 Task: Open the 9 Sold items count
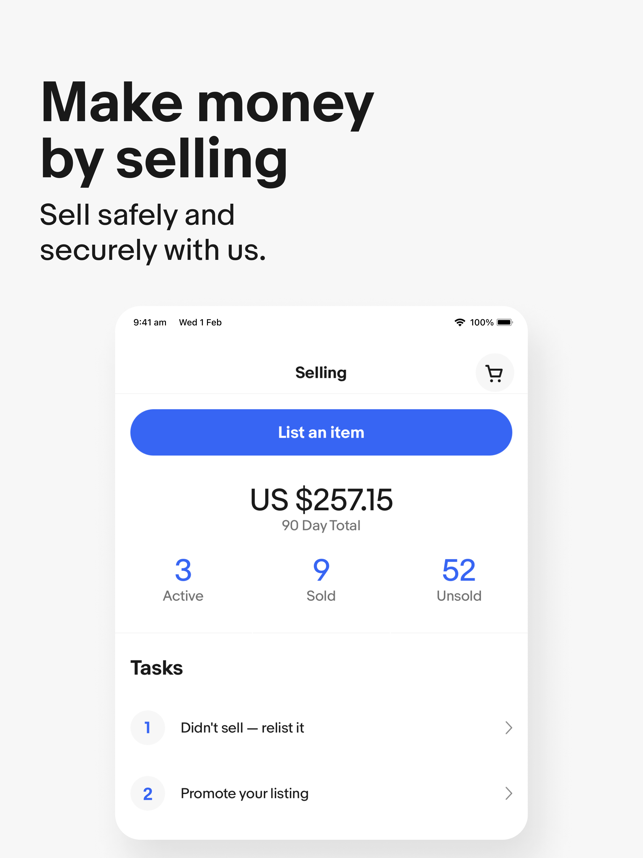click(x=321, y=579)
